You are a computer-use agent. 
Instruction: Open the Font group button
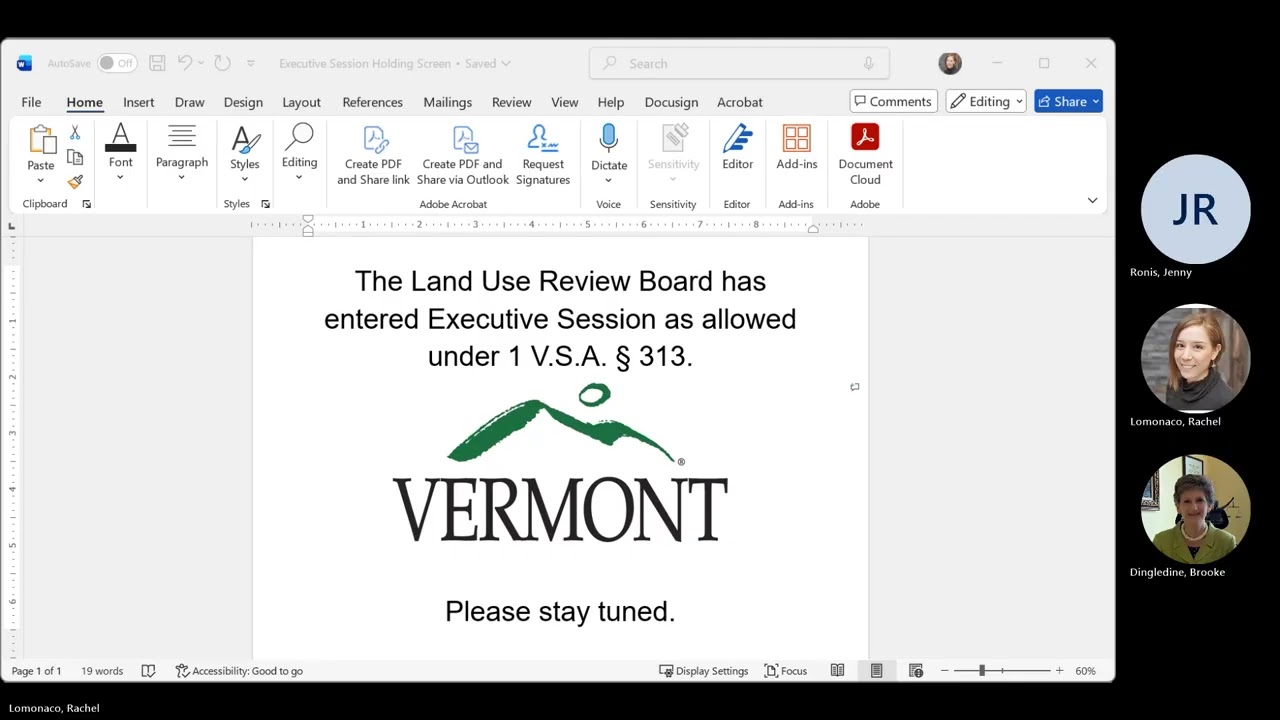[120, 153]
